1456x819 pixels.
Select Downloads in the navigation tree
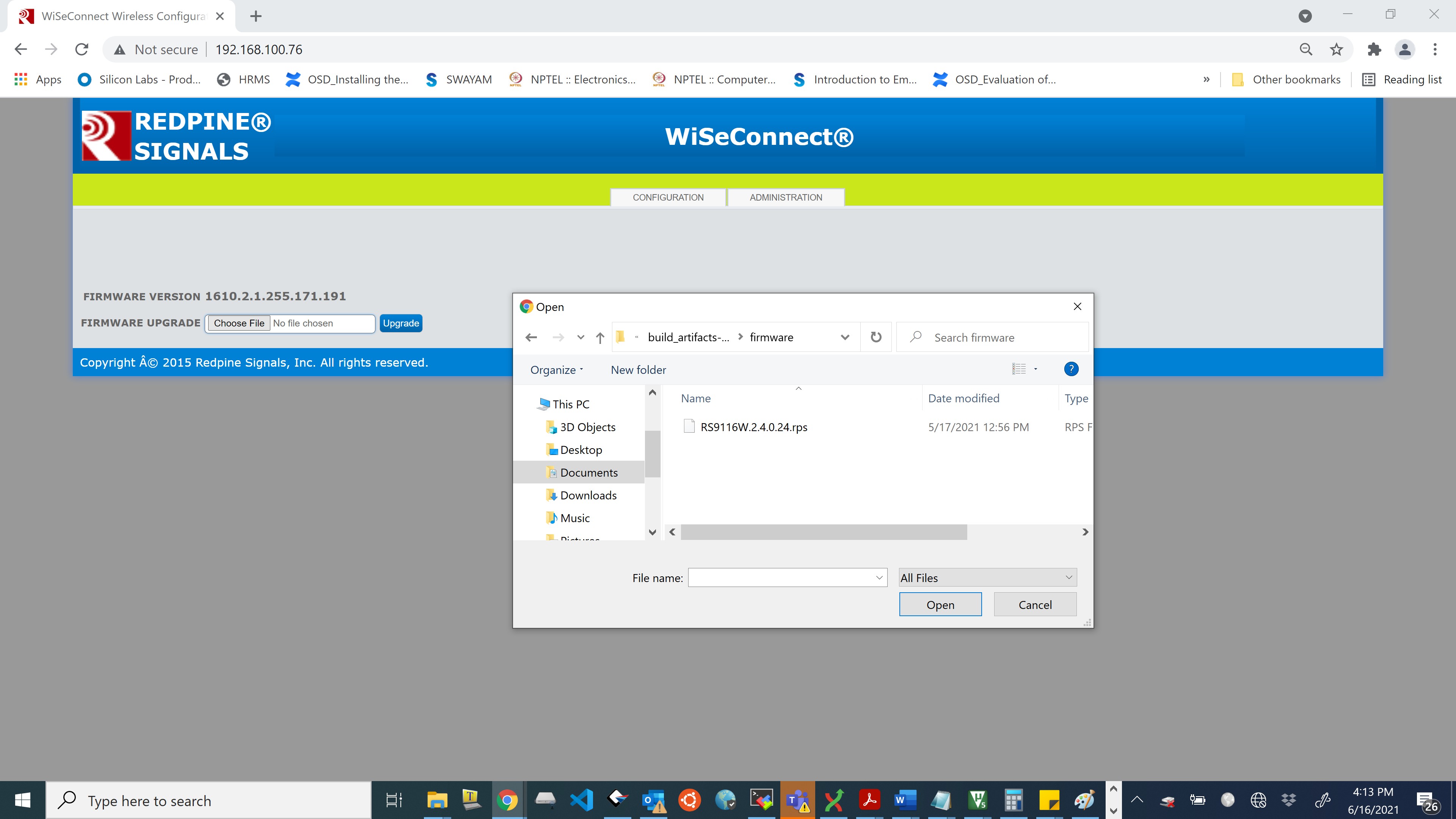[588, 495]
